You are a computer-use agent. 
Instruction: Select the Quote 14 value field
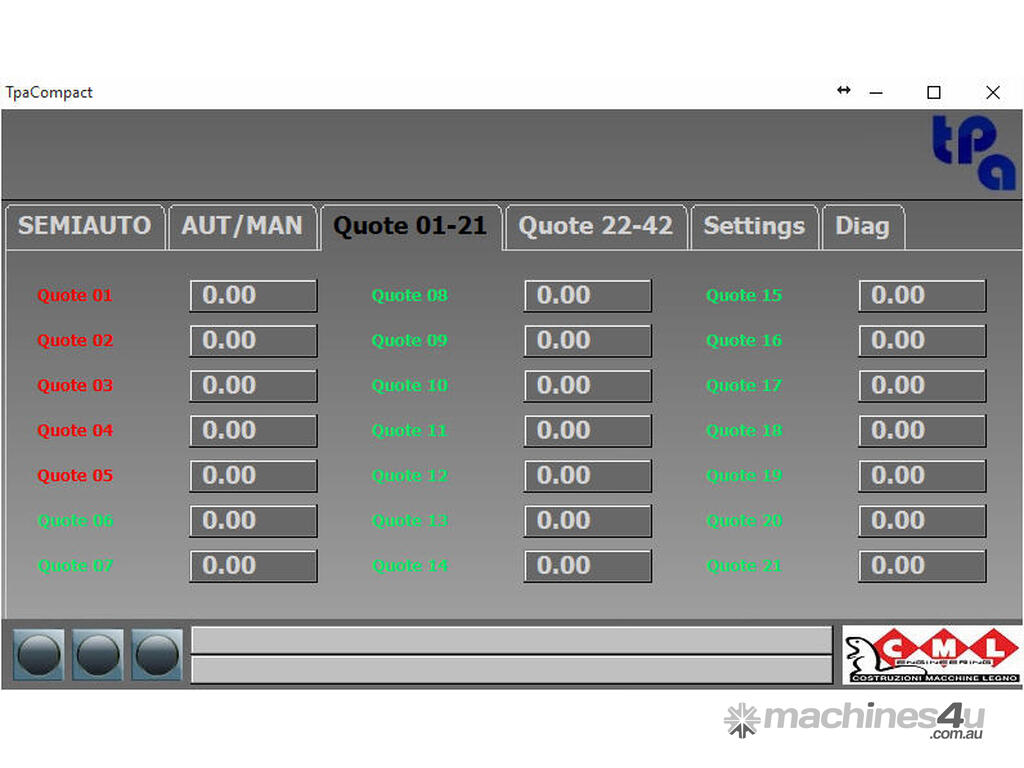tap(587, 566)
